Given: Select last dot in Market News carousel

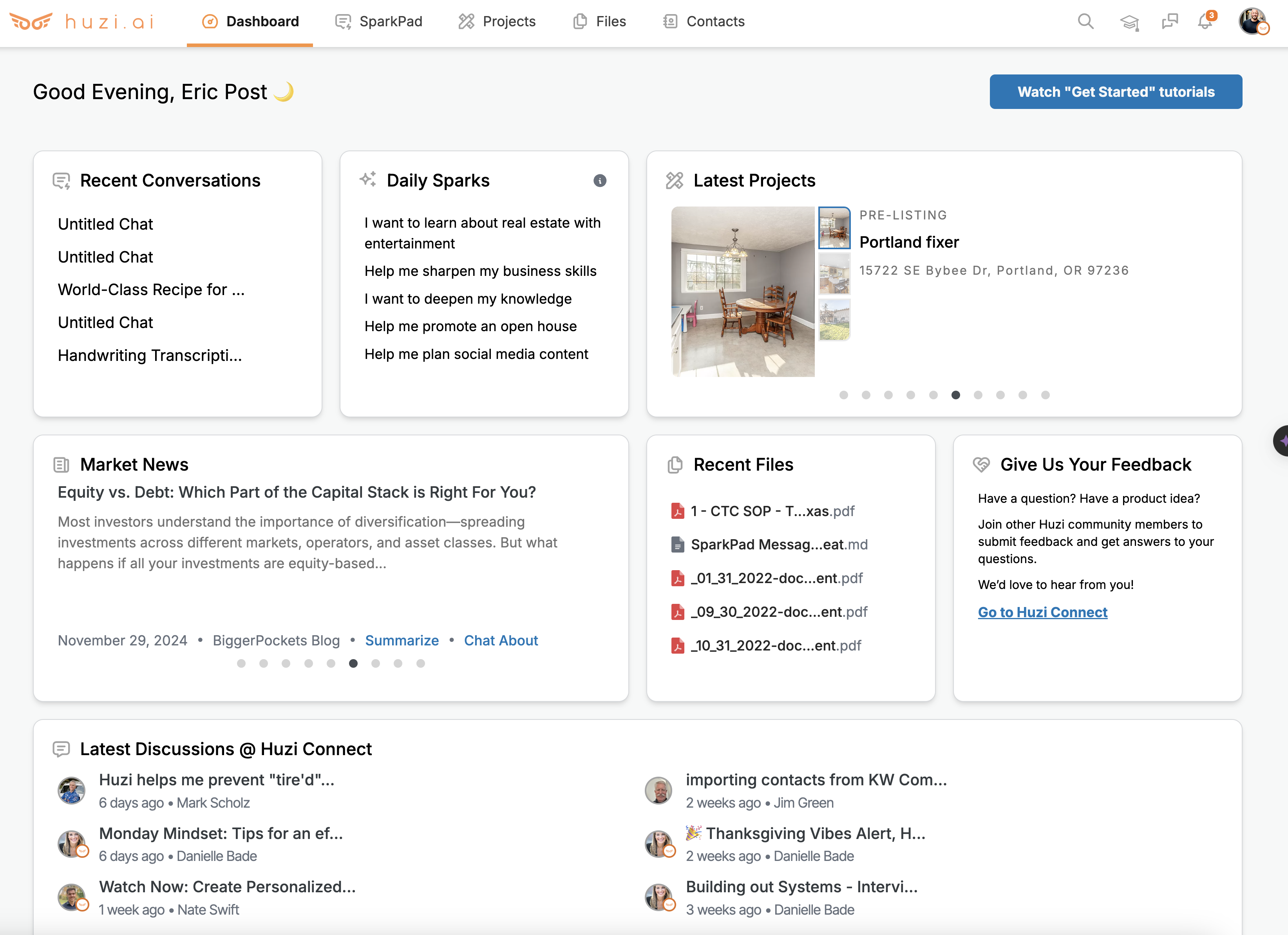Looking at the screenshot, I should pos(420,663).
